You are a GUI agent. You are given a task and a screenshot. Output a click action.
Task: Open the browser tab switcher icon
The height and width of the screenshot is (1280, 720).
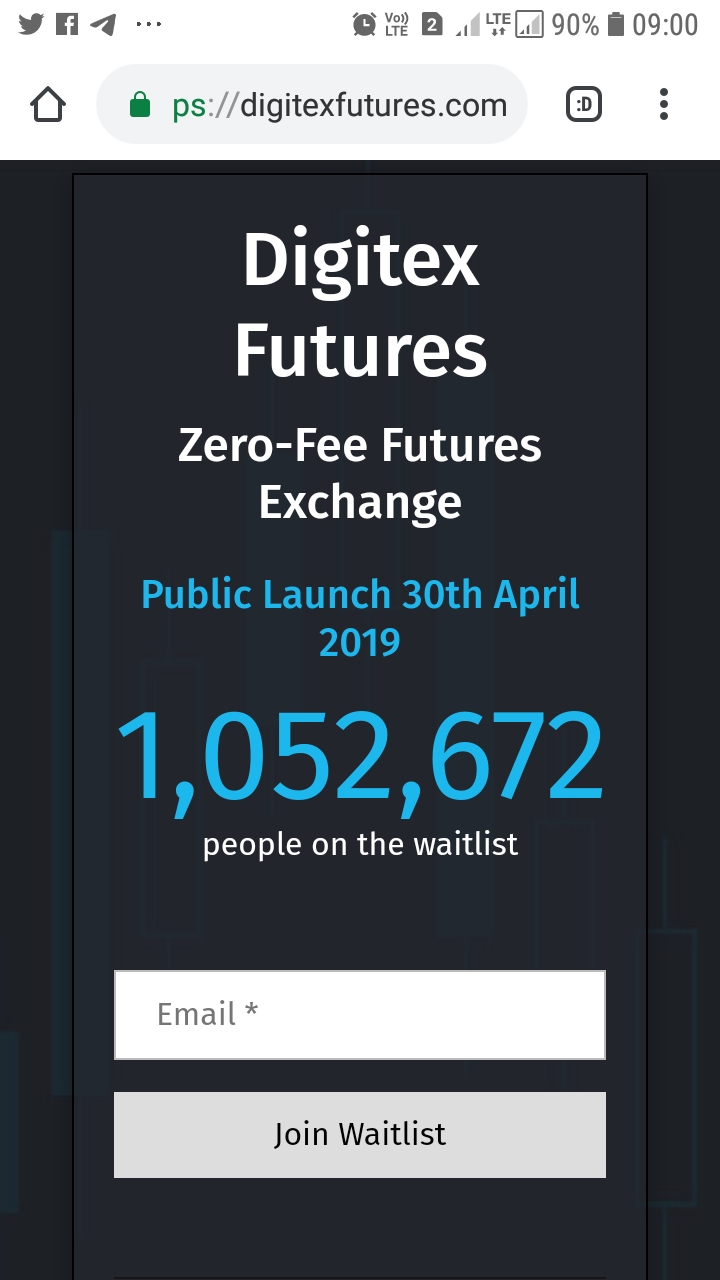(584, 104)
